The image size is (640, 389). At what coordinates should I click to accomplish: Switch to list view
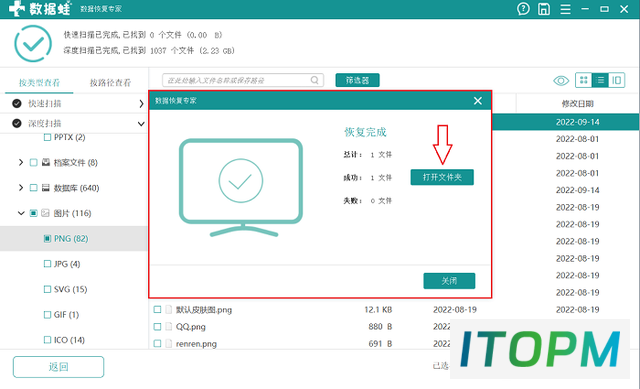point(600,80)
